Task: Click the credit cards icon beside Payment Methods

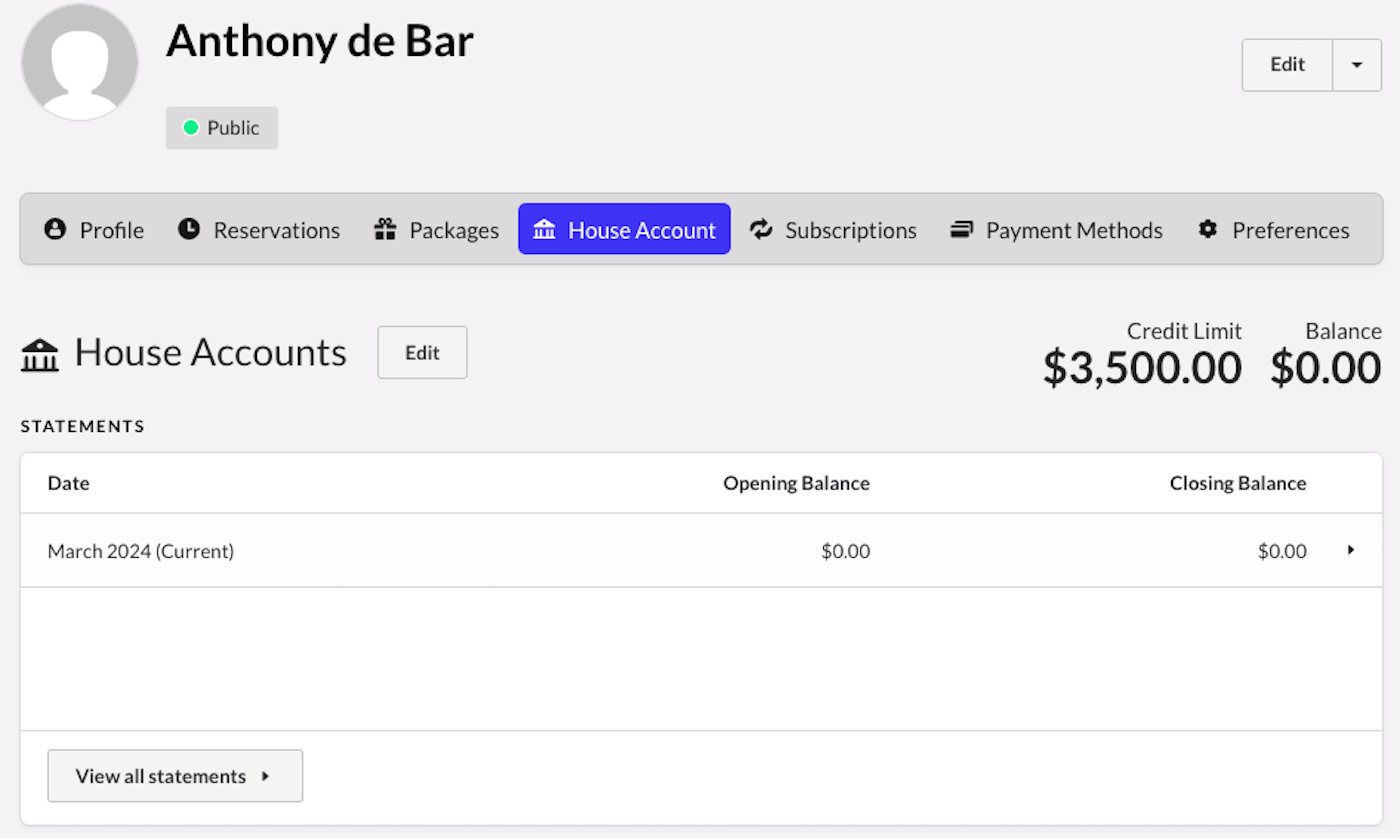Action: (x=962, y=230)
